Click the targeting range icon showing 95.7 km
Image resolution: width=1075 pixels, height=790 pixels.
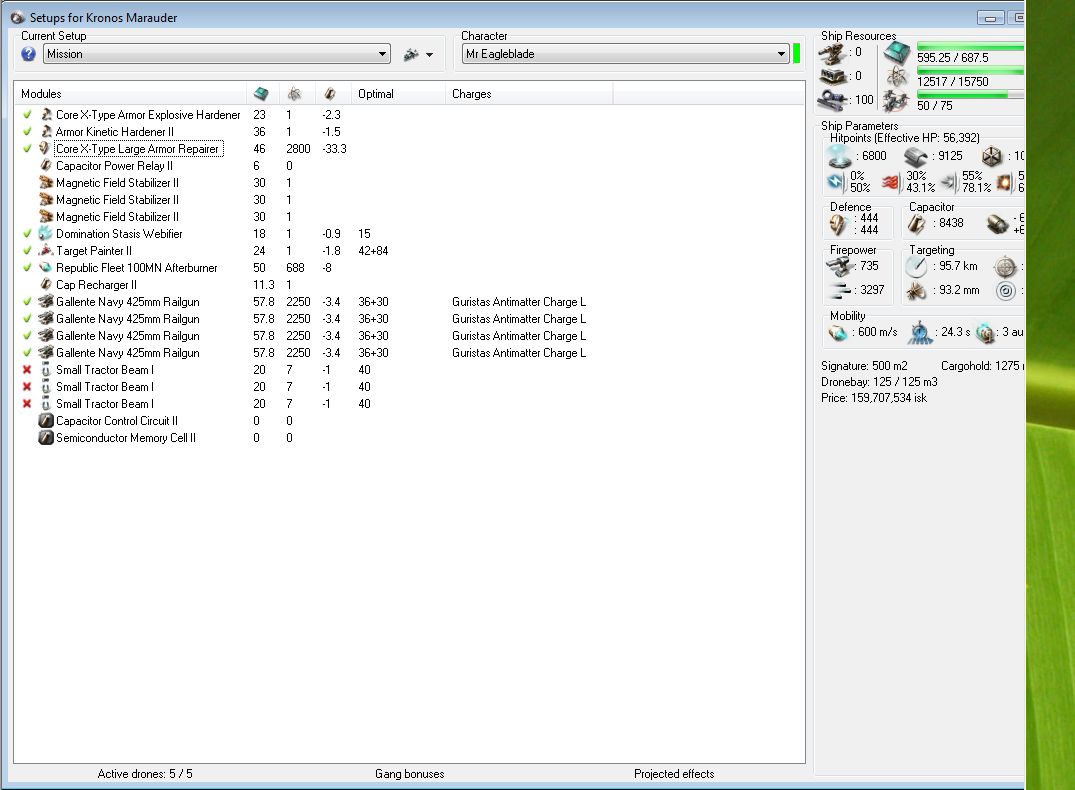point(917,267)
